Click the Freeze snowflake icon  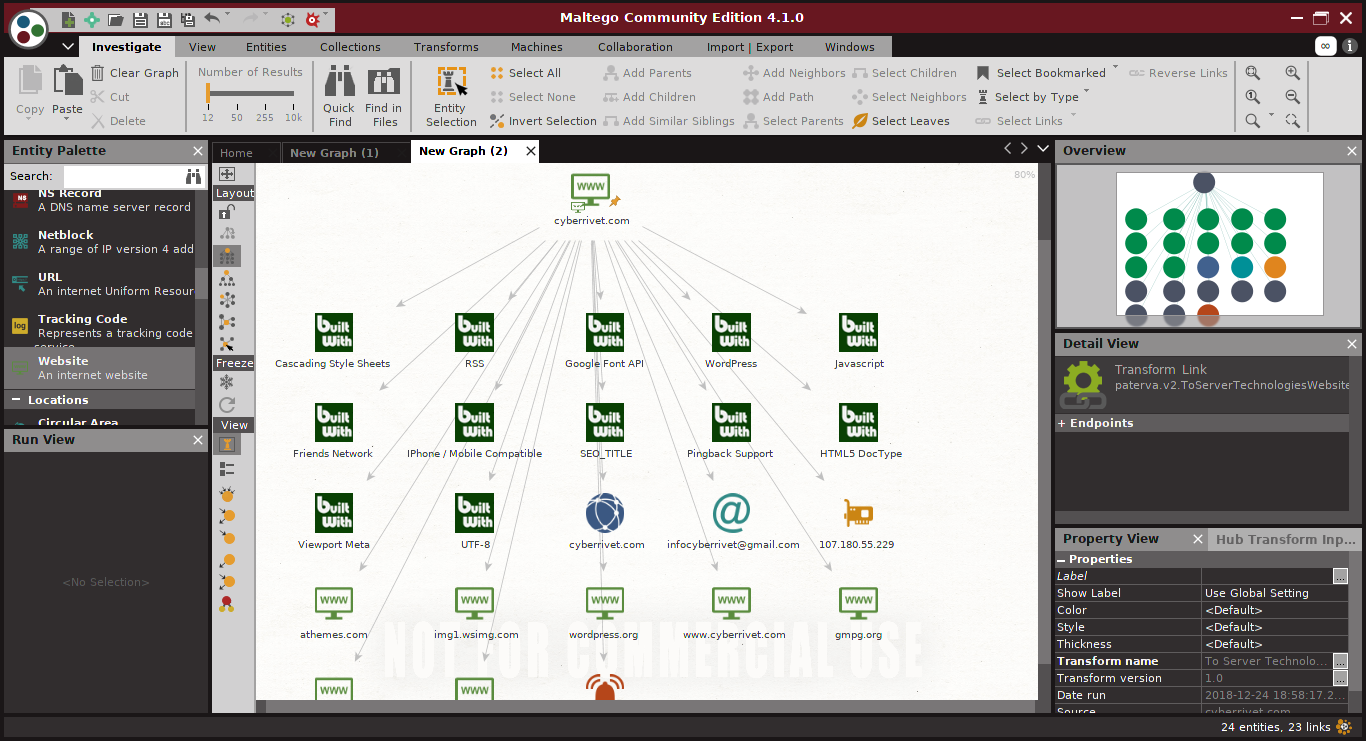(x=227, y=383)
